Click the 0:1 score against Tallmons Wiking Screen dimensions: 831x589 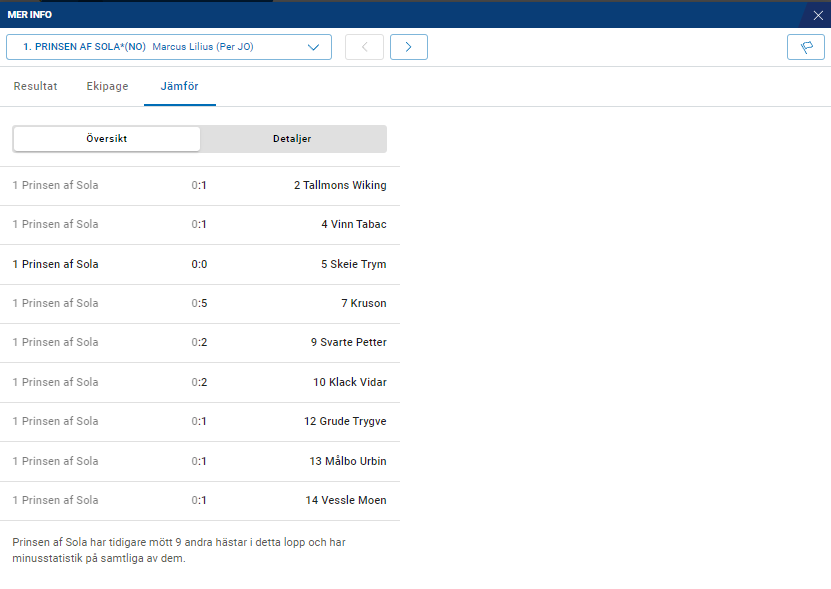click(x=199, y=185)
